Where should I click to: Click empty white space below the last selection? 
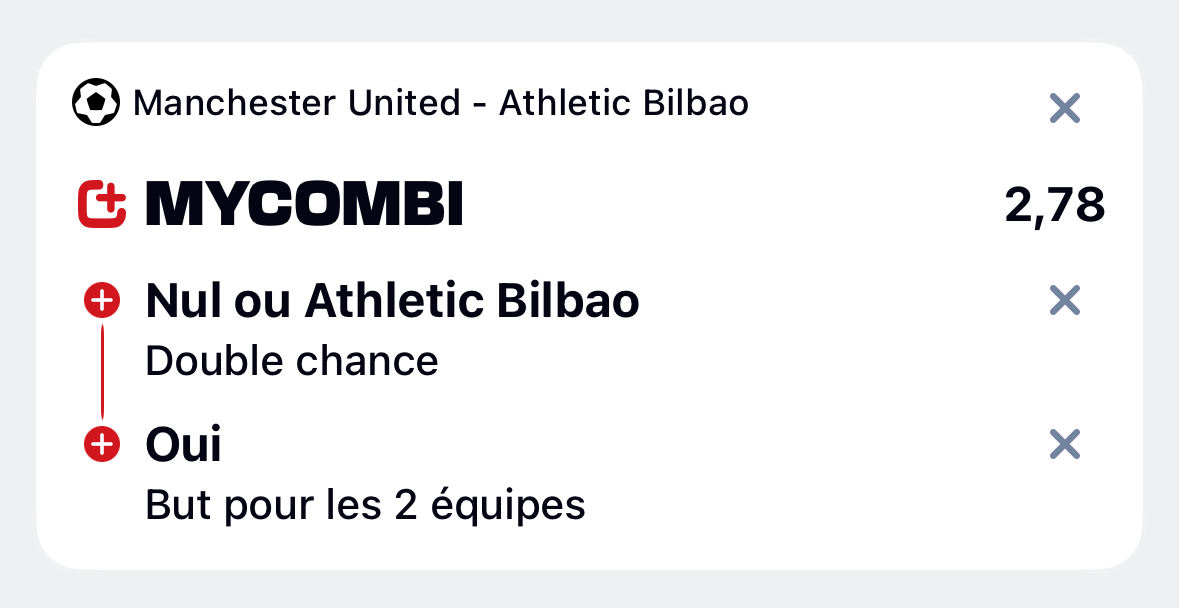coord(590,549)
